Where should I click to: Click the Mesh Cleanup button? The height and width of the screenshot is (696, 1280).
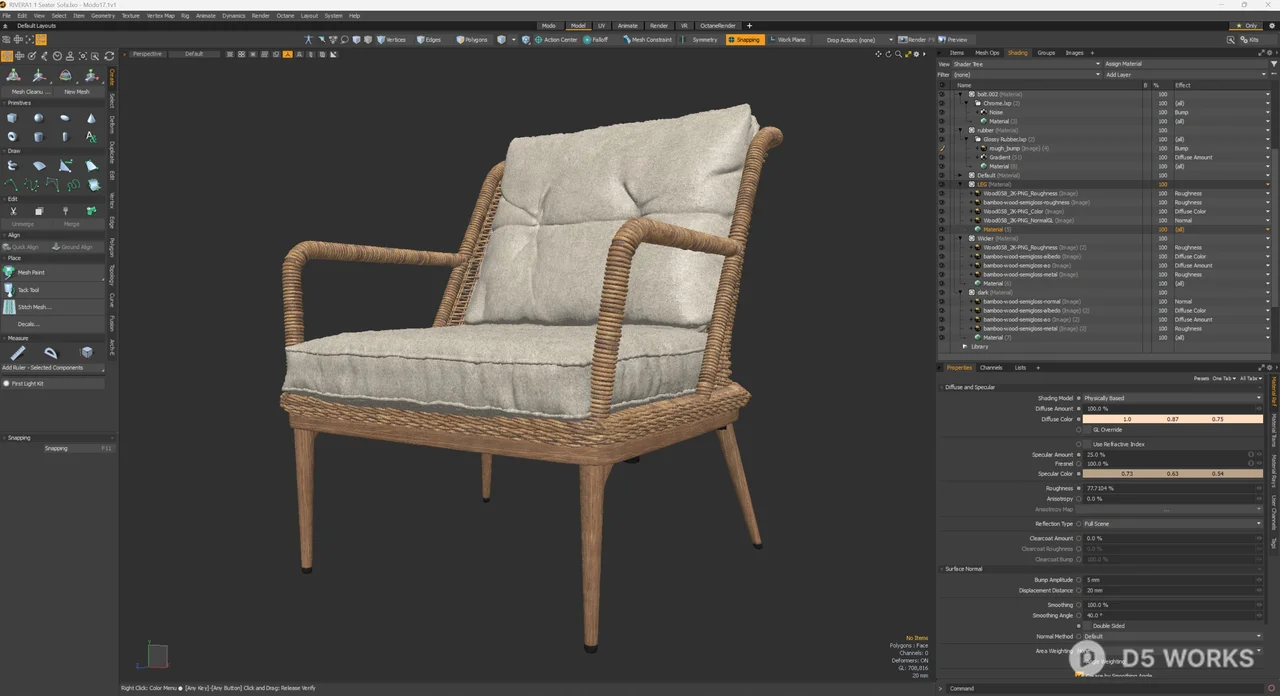[x=27, y=91]
